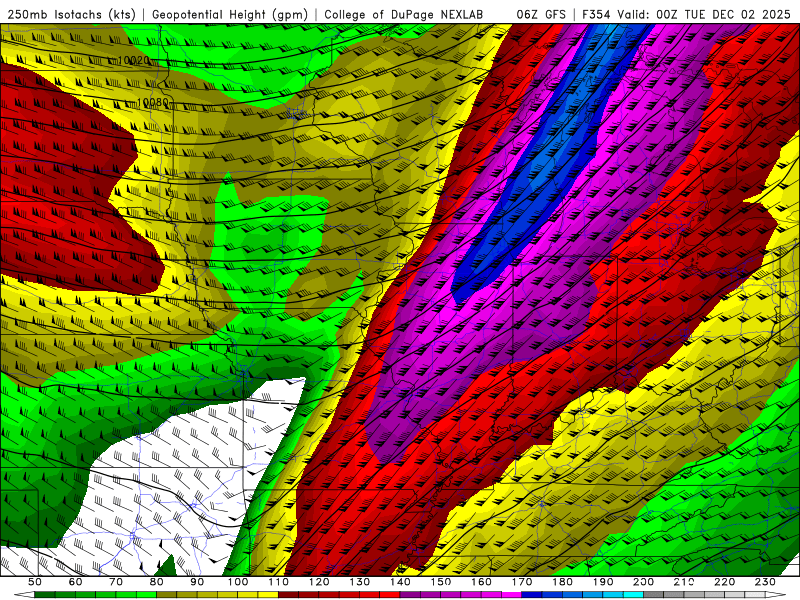The image size is (800, 600).
Task: Click the '160' value on the color scale
Action: (x=481, y=582)
